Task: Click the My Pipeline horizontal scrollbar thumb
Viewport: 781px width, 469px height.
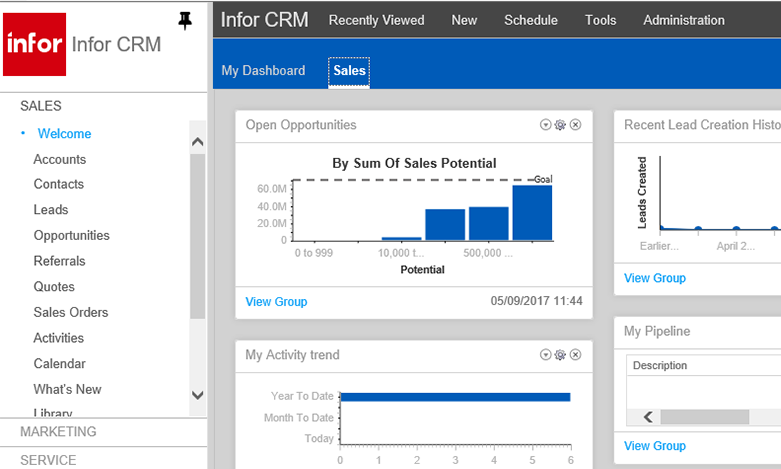Action: coord(705,417)
